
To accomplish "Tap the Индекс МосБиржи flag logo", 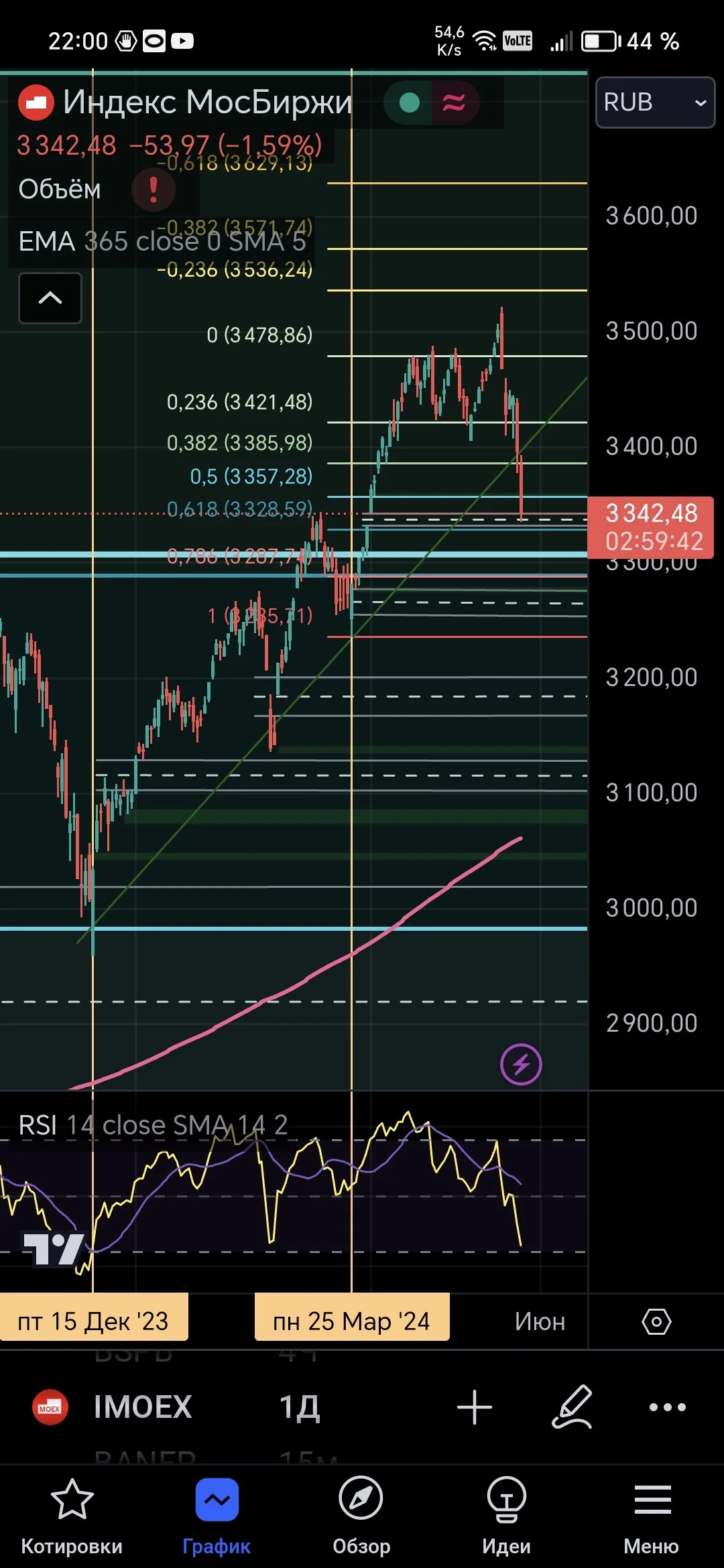I will point(36,103).
